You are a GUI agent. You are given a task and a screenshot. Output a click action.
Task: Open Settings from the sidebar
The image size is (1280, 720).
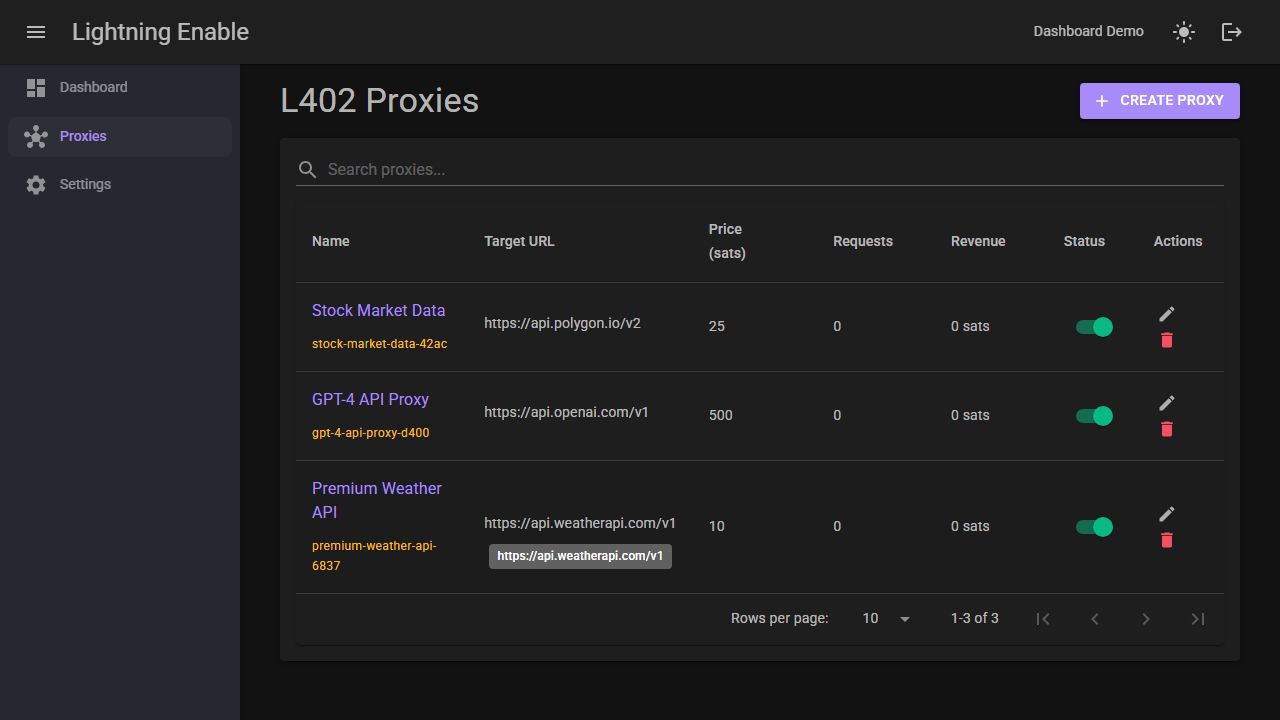coord(85,184)
